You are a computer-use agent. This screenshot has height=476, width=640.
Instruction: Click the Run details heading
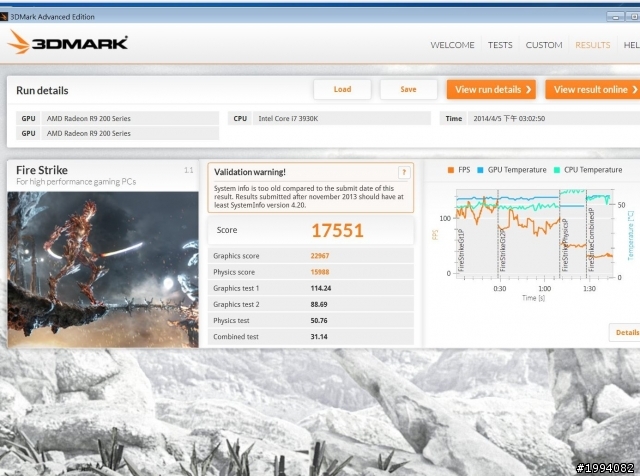(42, 91)
